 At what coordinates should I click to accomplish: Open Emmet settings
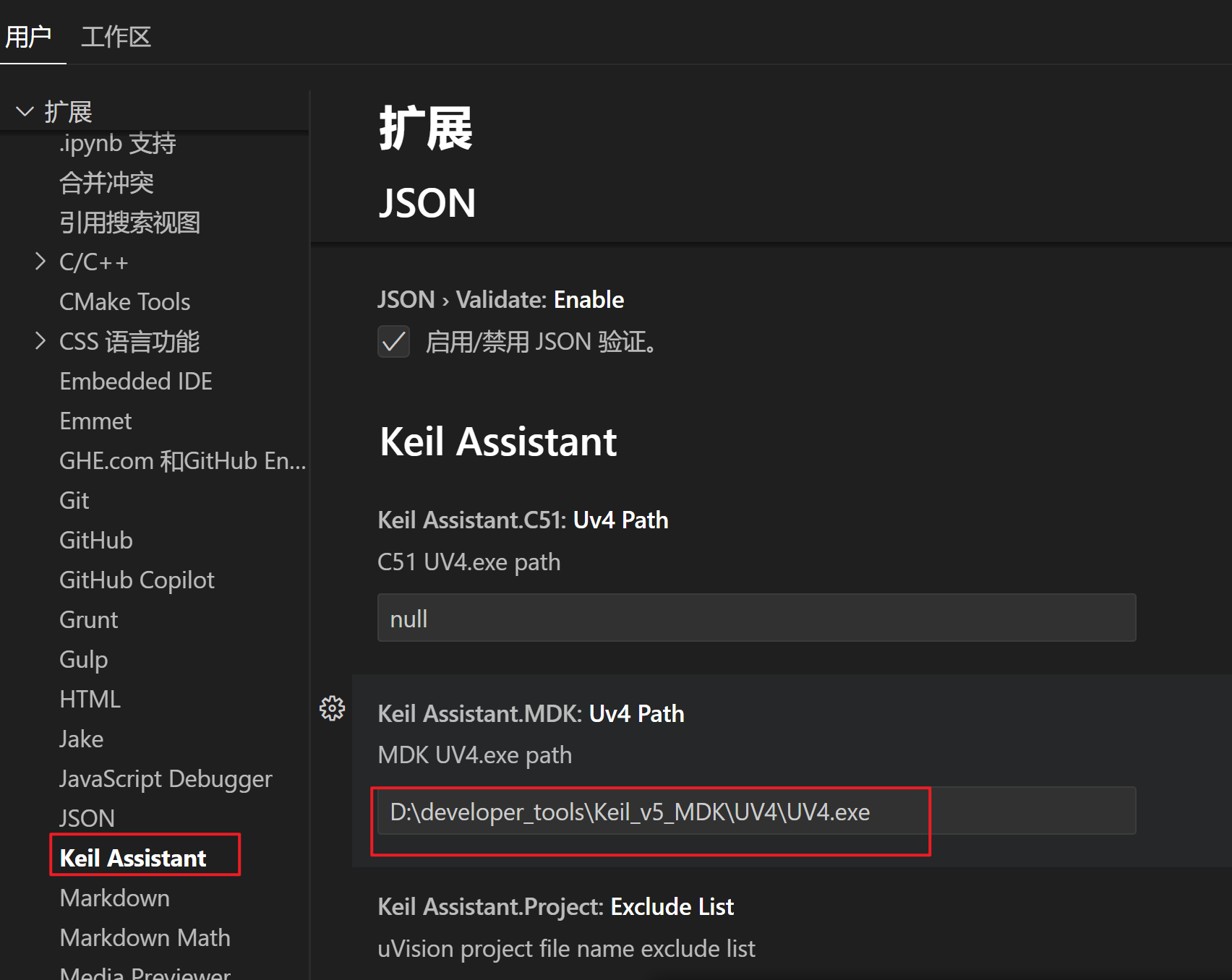pos(95,421)
